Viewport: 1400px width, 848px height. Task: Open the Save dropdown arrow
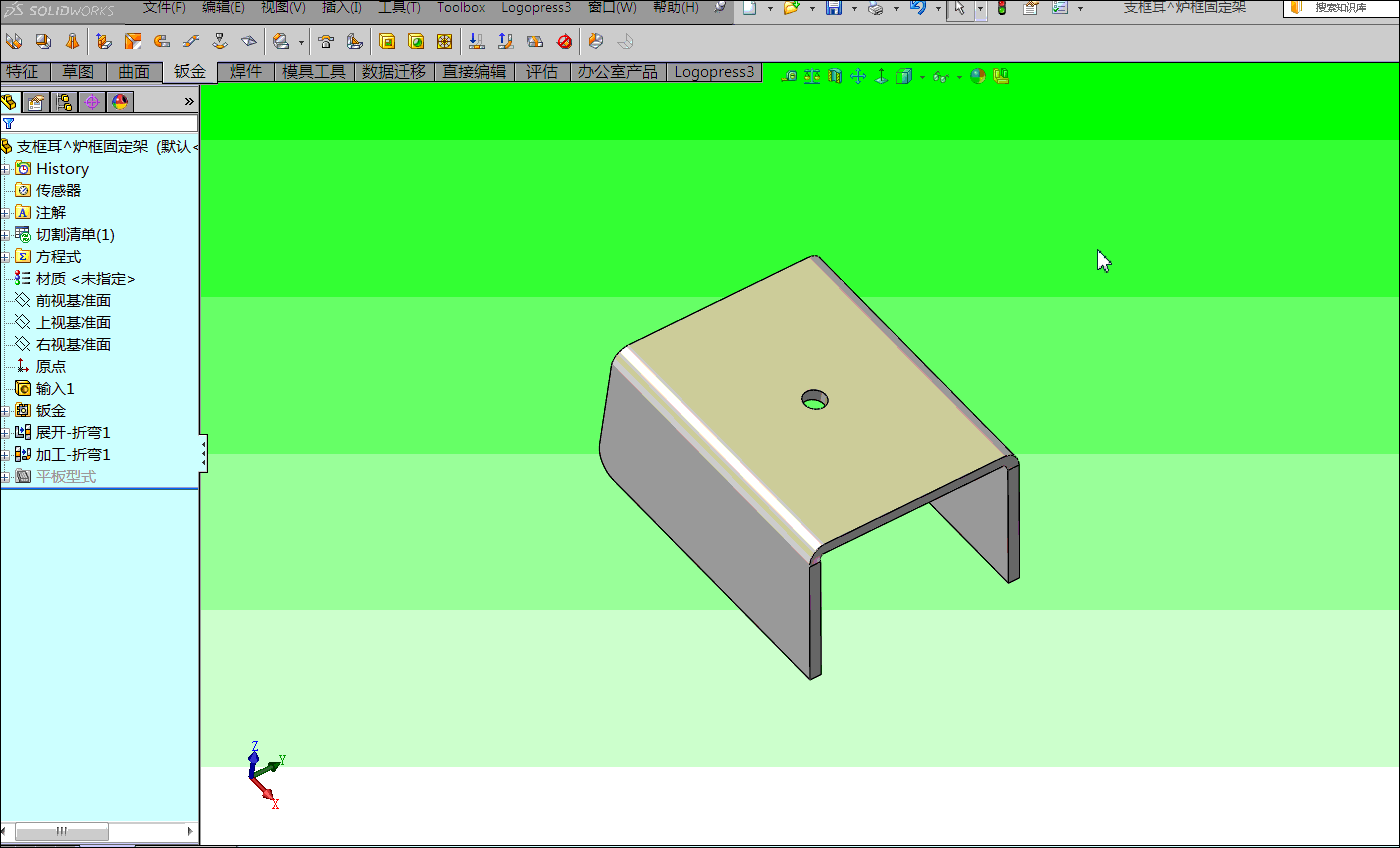point(854,8)
